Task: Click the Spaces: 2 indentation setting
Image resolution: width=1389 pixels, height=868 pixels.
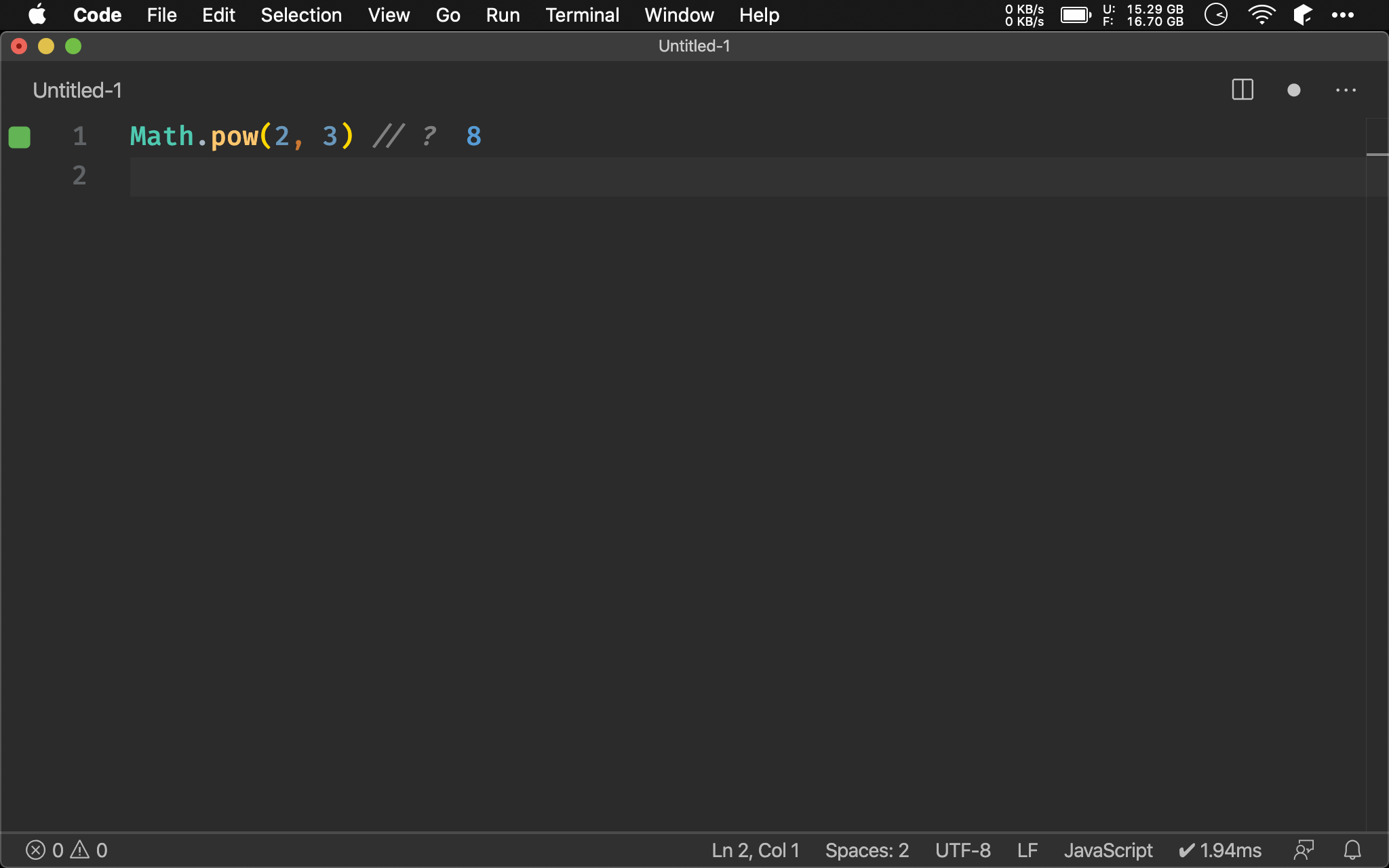Action: [x=866, y=850]
